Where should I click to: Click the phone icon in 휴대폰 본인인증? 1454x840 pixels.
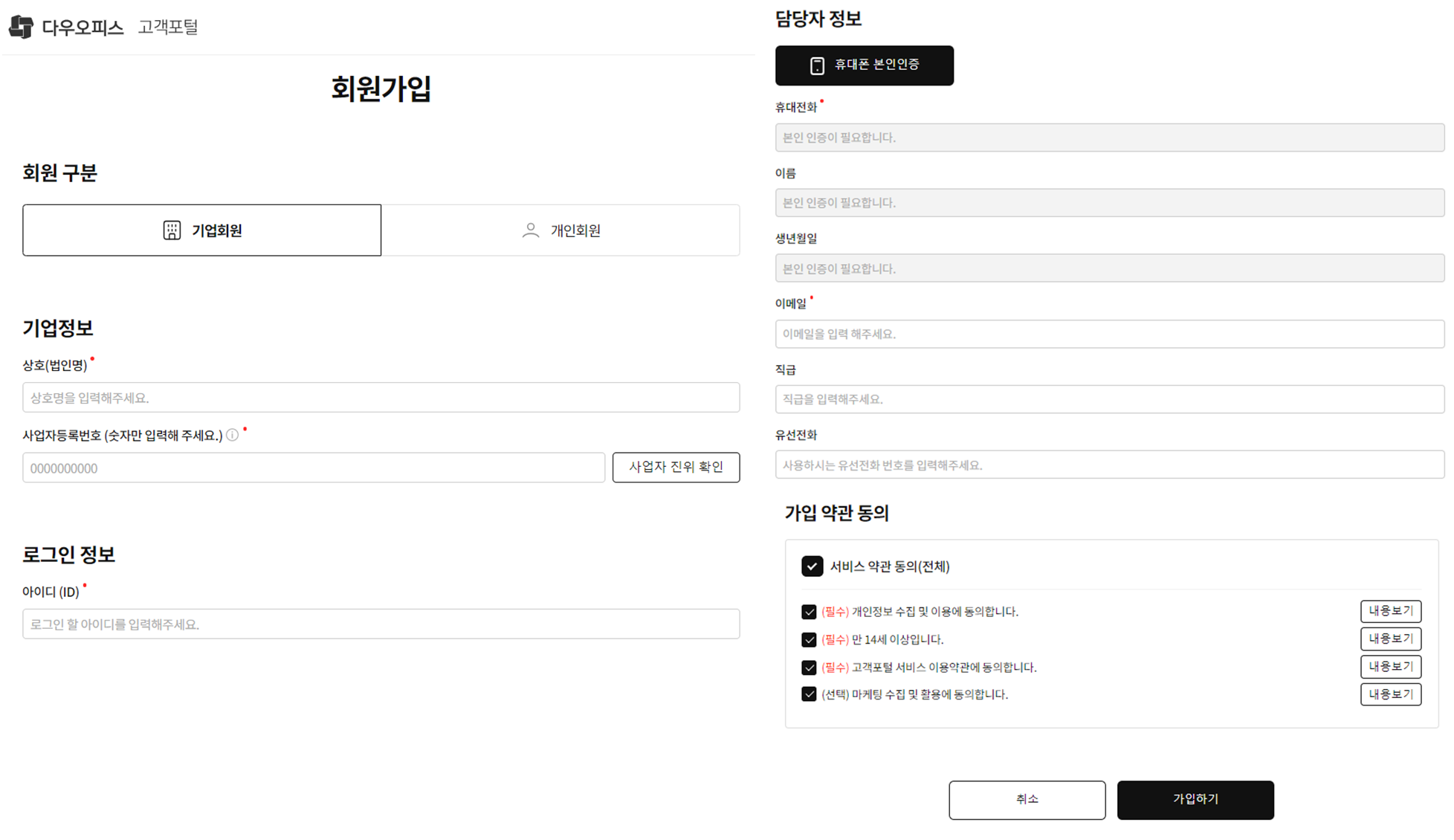[x=817, y=65]
